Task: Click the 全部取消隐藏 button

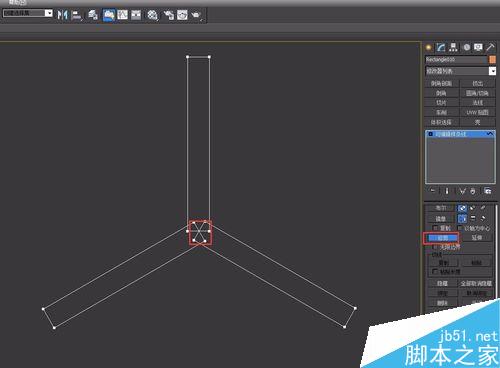Action: coord(476,284)
